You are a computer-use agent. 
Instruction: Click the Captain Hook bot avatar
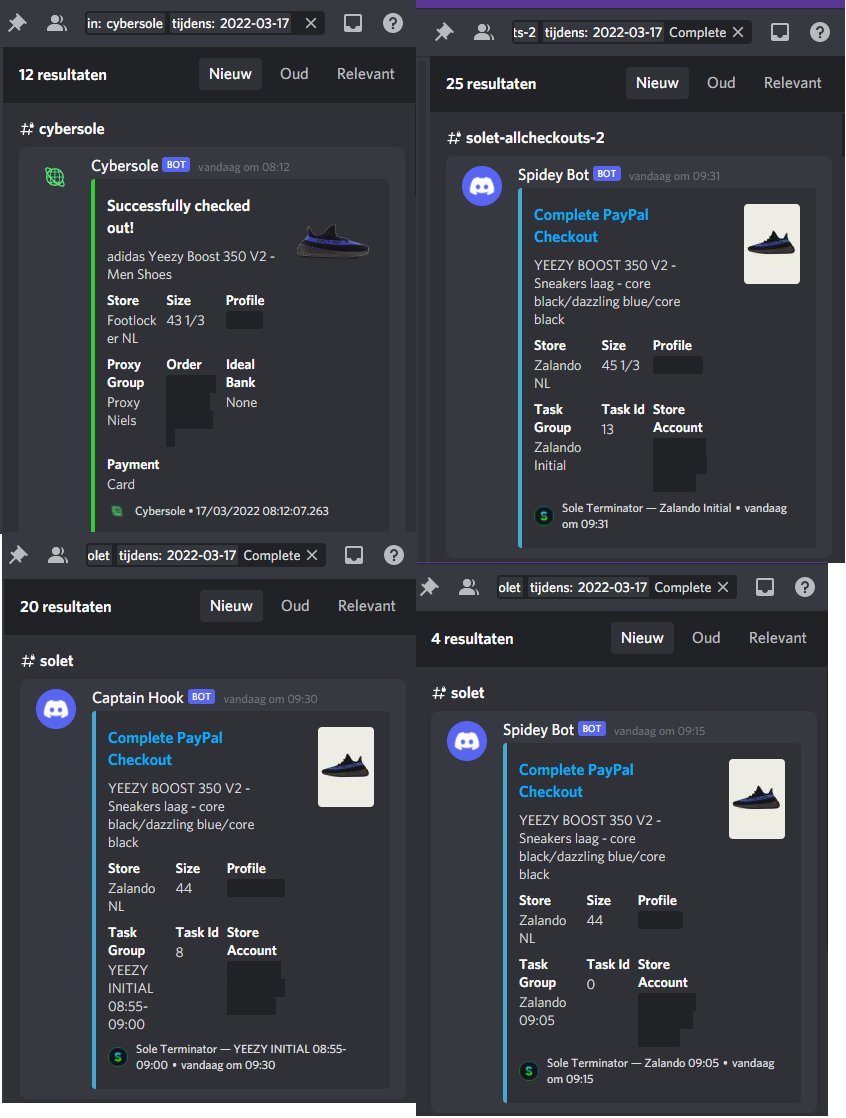[x=56, y=709]
